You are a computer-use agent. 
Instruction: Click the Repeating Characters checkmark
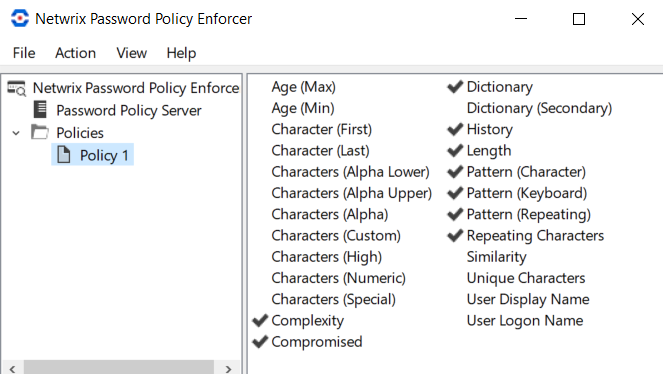[455, 235]
